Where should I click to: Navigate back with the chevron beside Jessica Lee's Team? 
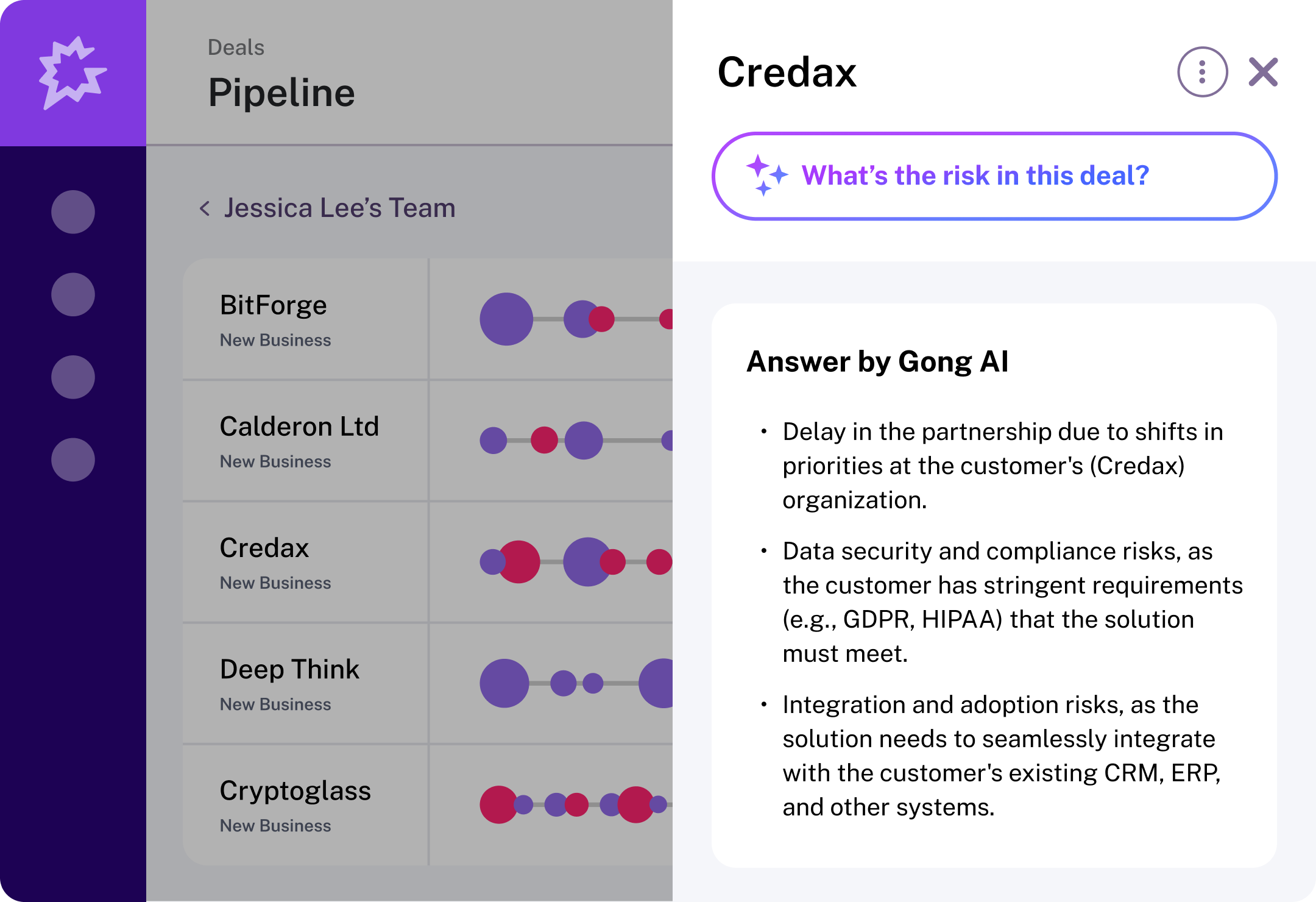point(205,208)
